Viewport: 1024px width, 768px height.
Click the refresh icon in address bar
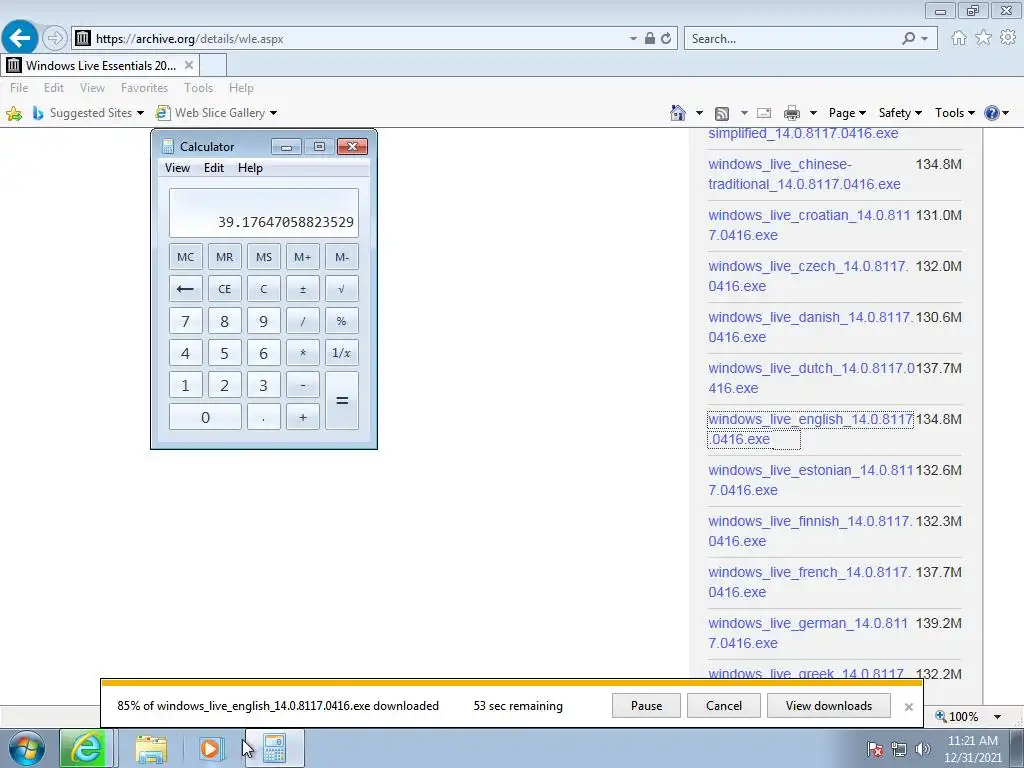(665, 39)
